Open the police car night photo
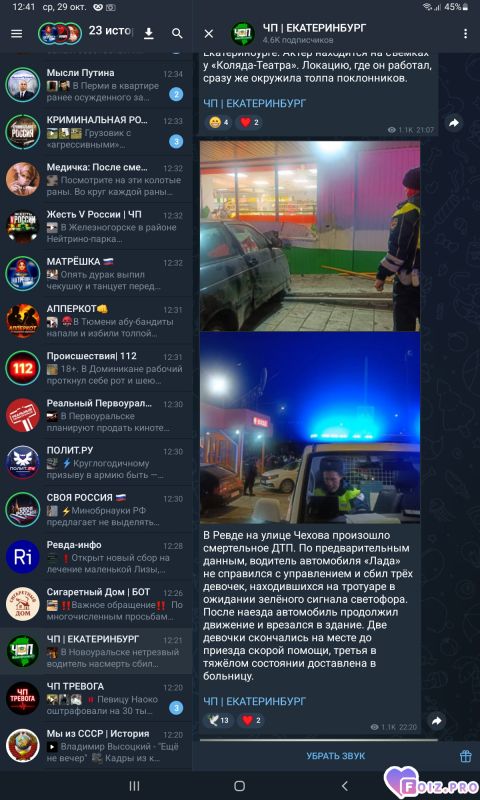Image resolution: width=480 pixels, height=800 pixels. [310, 428]
